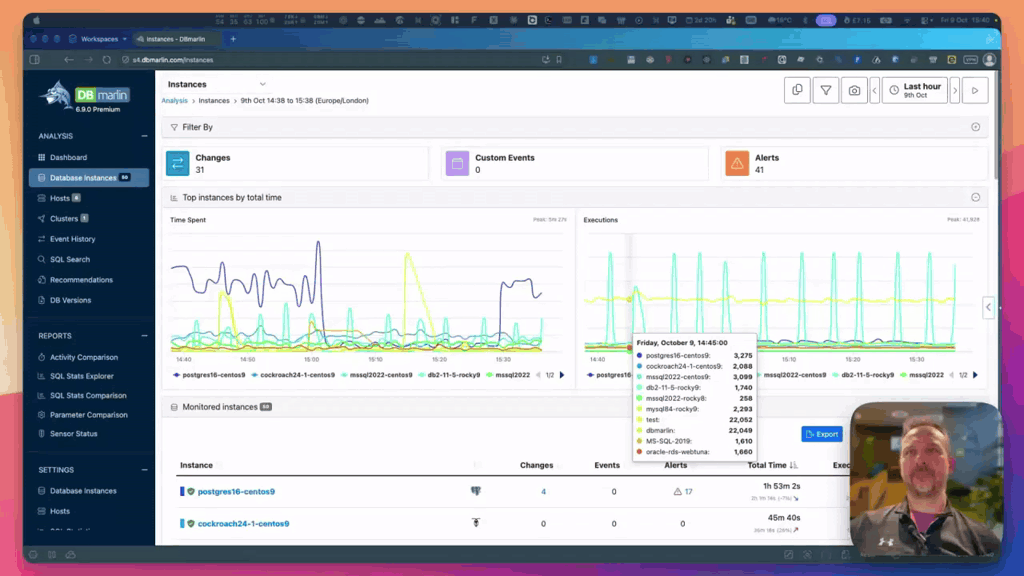The height and width of the screenshot is (576, 1024).
Task: Open the Last hour time picker
Action: 915,90
